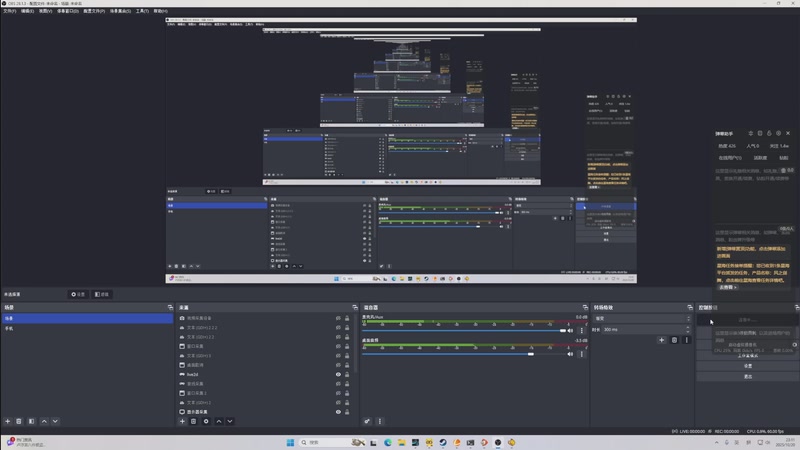The image size is (800, 450).
Task: Open the 场景集合(S) menu
Action: point(120,11)
